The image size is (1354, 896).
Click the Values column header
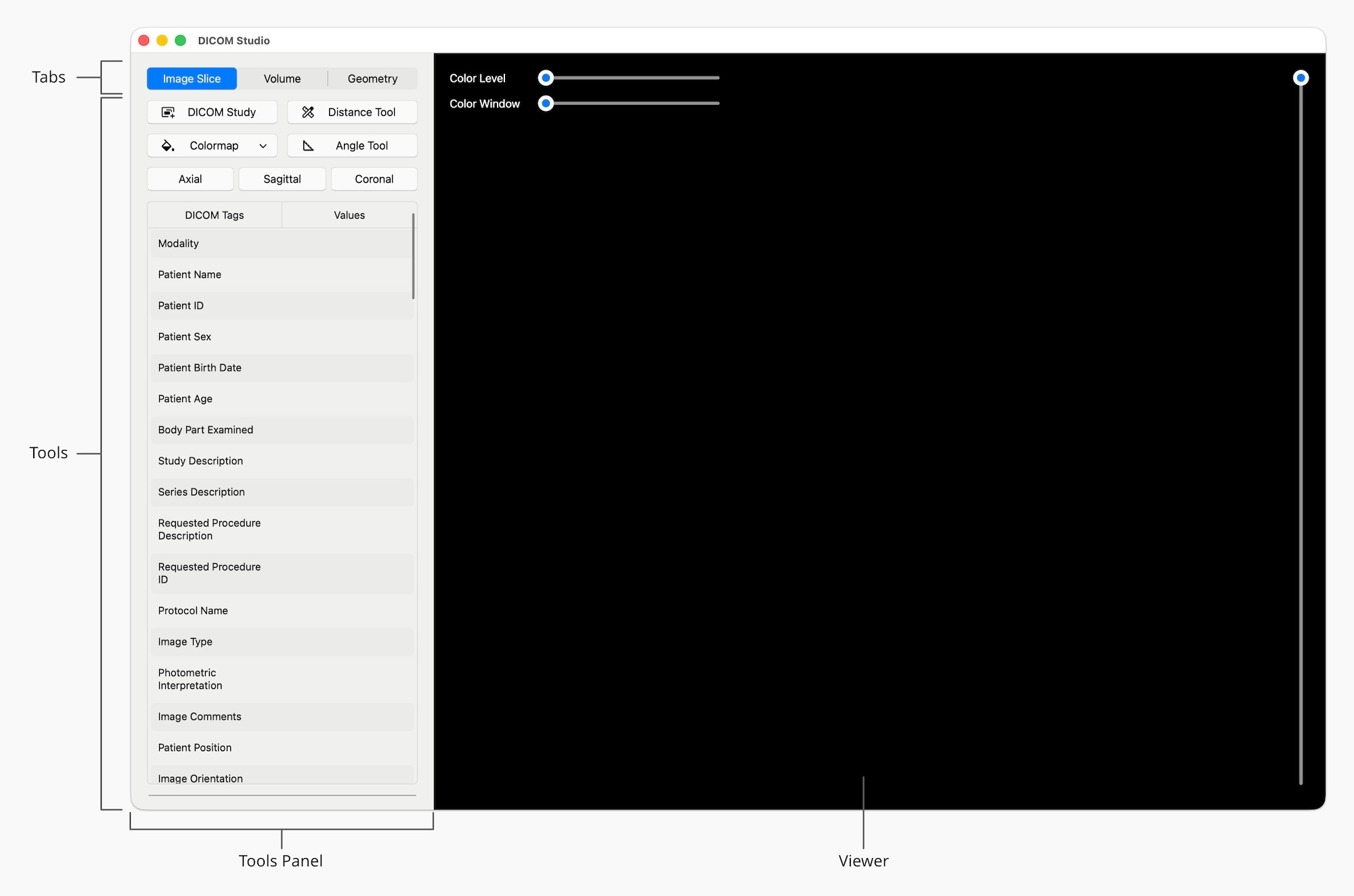(x=349, y=215)
